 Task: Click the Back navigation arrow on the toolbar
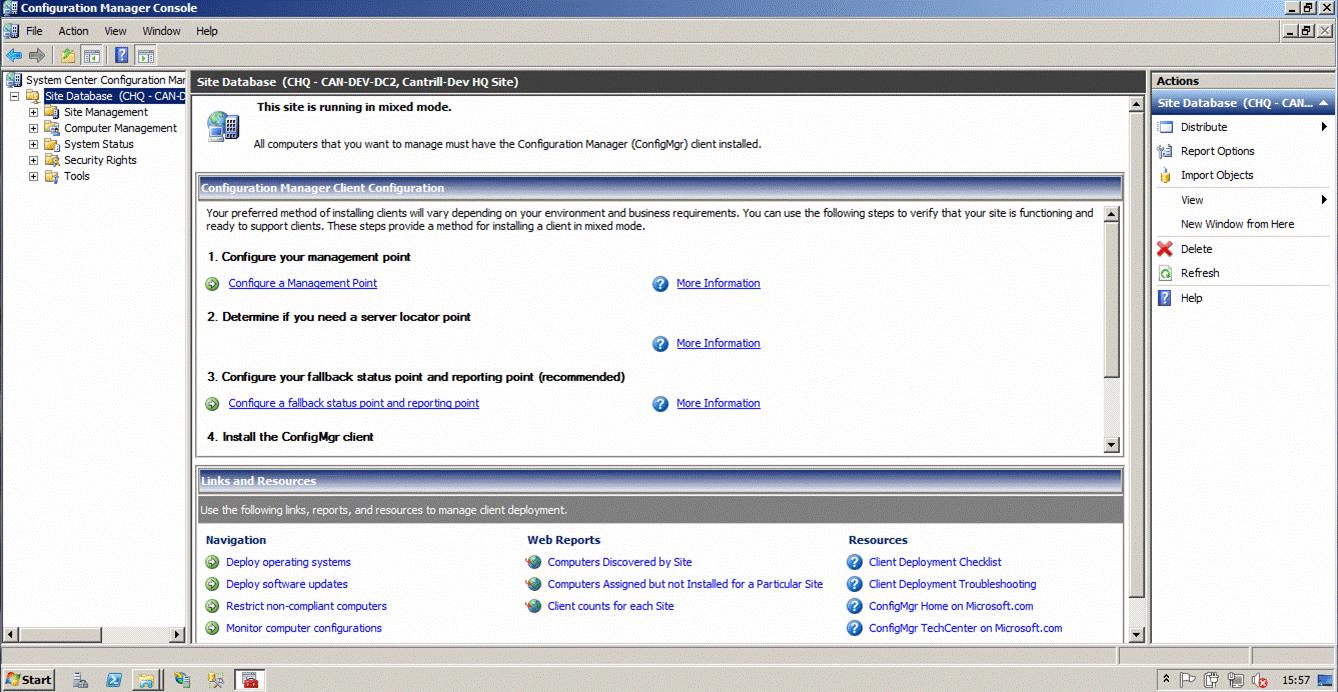tap(13, 55)
